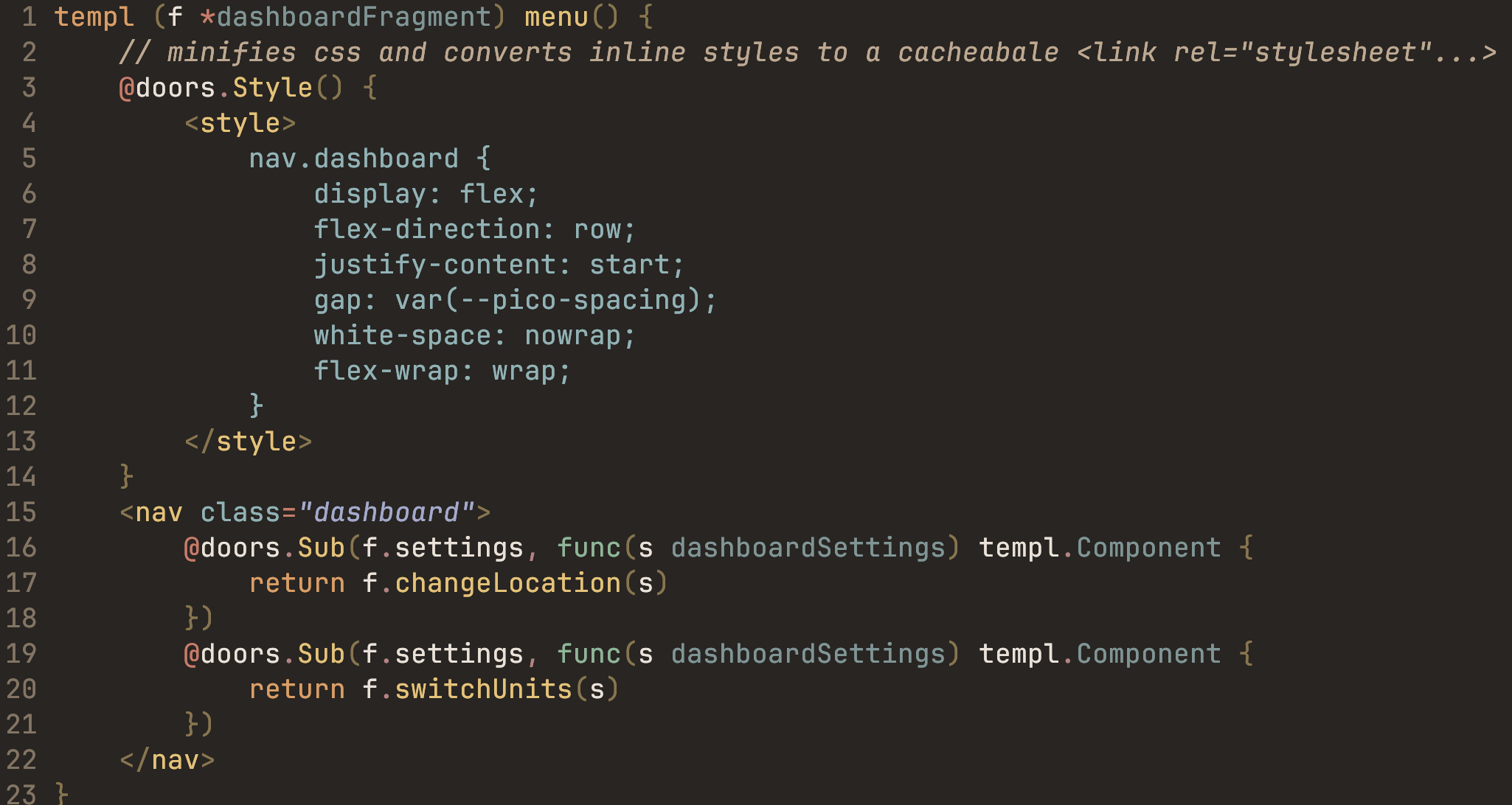Click the 'Style' call after @doors
1512x805 pixels.
(x=272, y=88)
